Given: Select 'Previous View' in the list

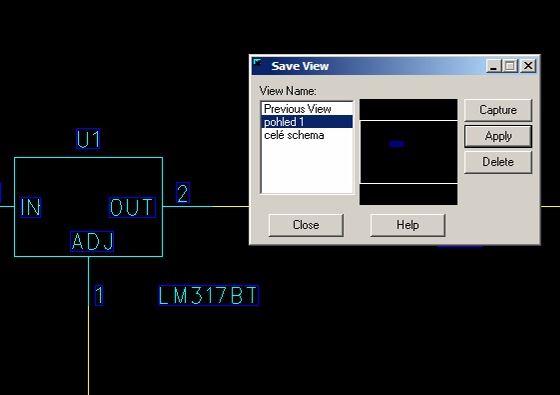Looking at the screenshot, I should 307,109.
